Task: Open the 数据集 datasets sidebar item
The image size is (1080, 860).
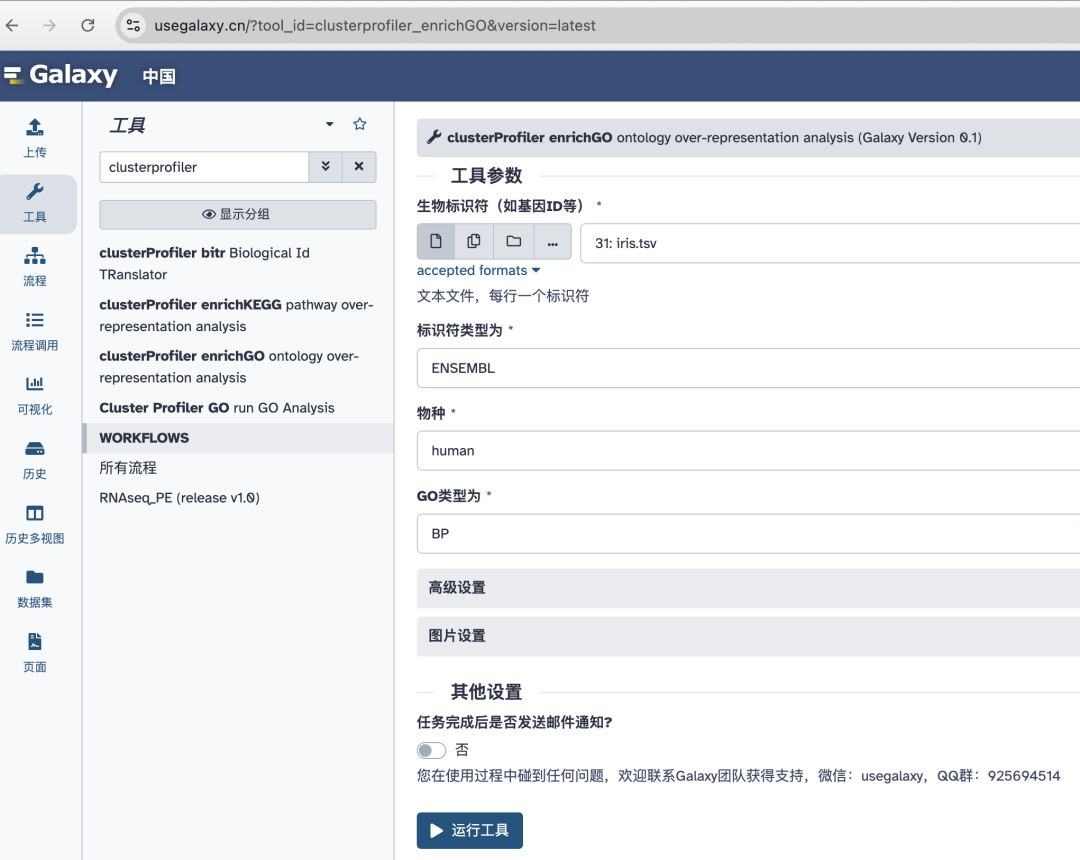Action: pyautogui.click(x=34, y=588)
